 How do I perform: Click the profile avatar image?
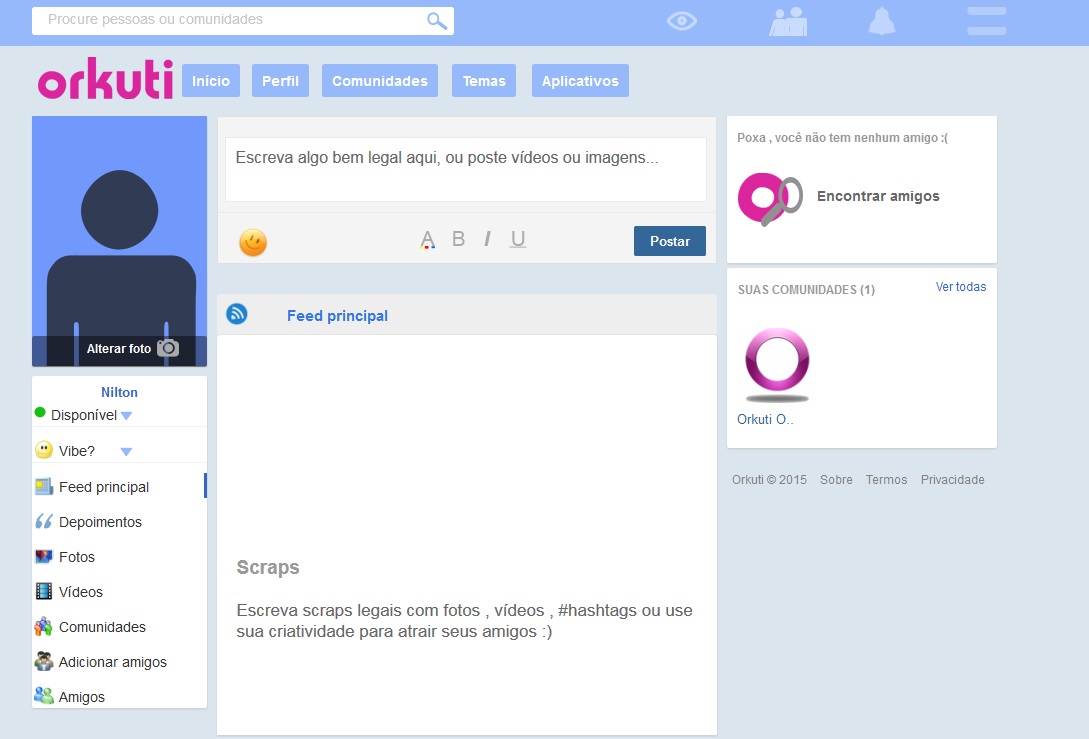[119, 241]
